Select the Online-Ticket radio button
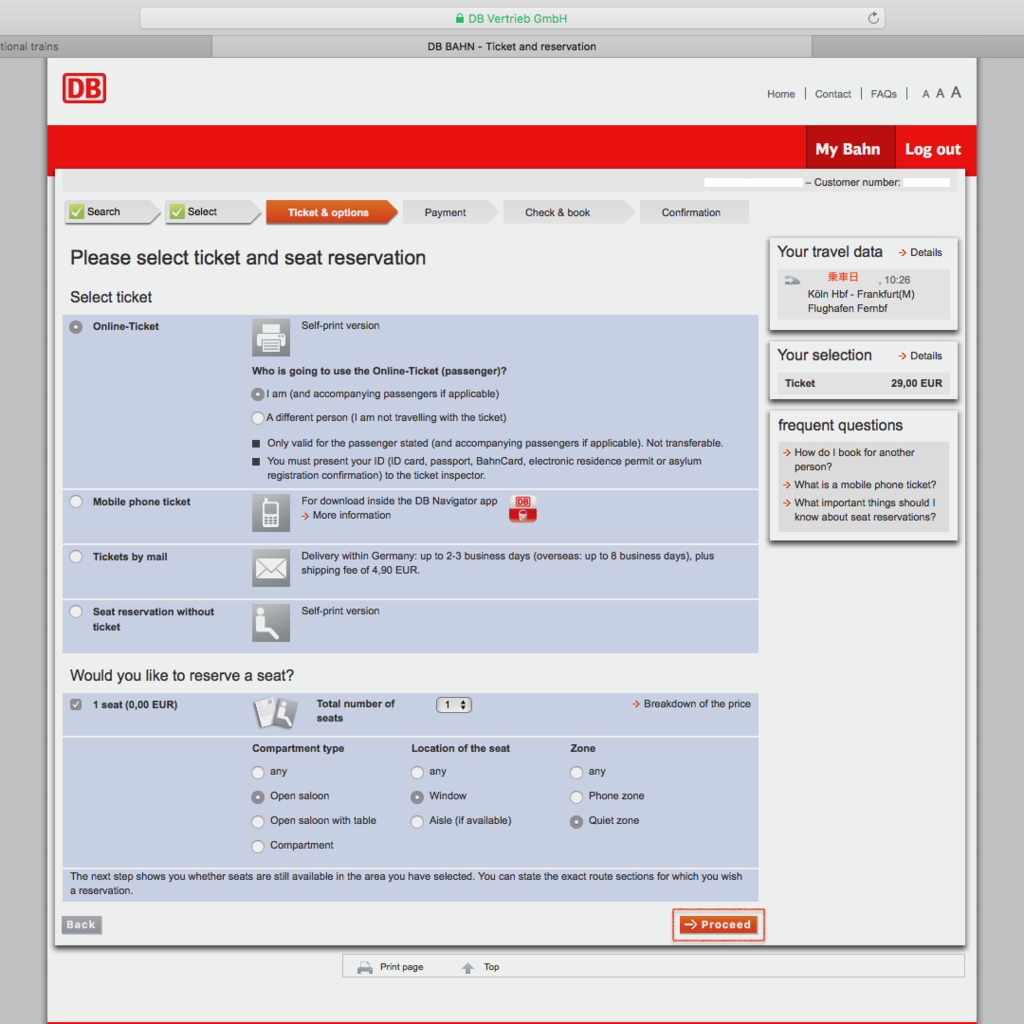The height and width of the screenshot is (1024, 1024). point(76,327)
